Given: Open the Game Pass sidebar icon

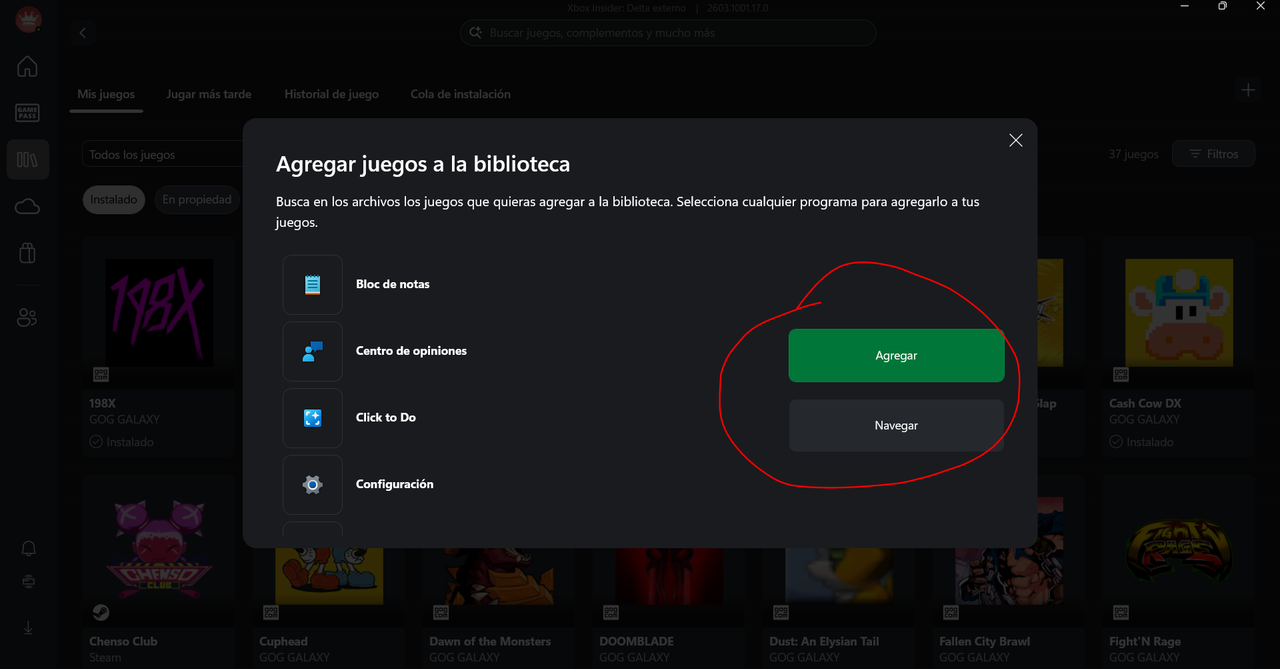Looking at the screenshot, I should coord(27,113).
